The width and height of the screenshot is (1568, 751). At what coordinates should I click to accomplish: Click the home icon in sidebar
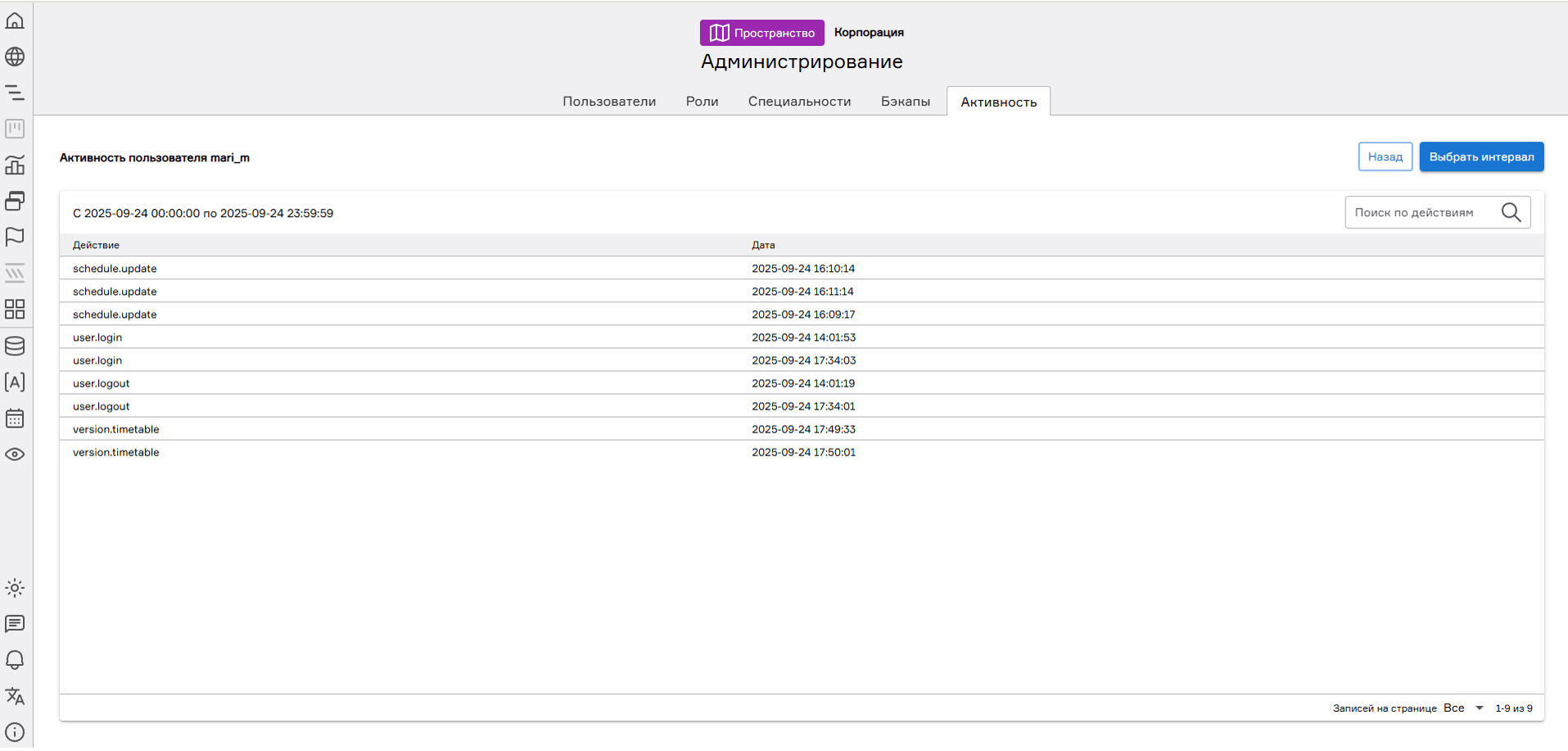pos(15,20)
